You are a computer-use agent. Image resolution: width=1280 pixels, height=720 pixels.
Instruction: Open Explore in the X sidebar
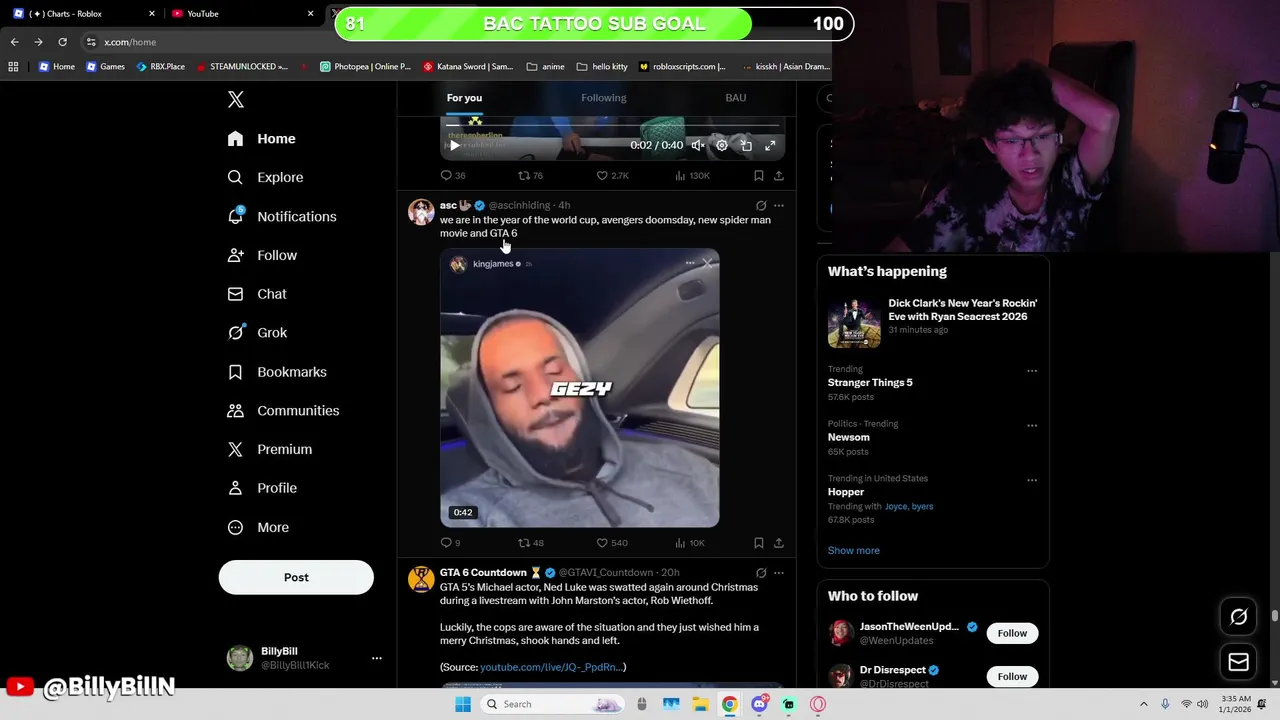(x=266, y=177)
